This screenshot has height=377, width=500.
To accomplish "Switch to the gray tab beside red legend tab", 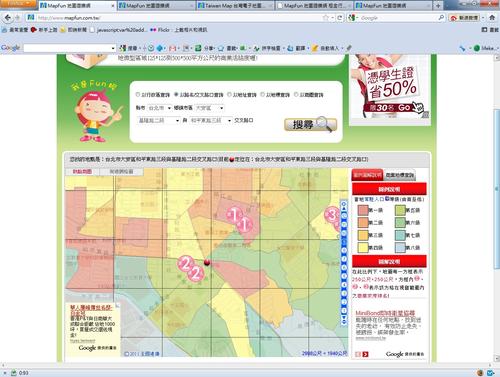I will point(400,175).
